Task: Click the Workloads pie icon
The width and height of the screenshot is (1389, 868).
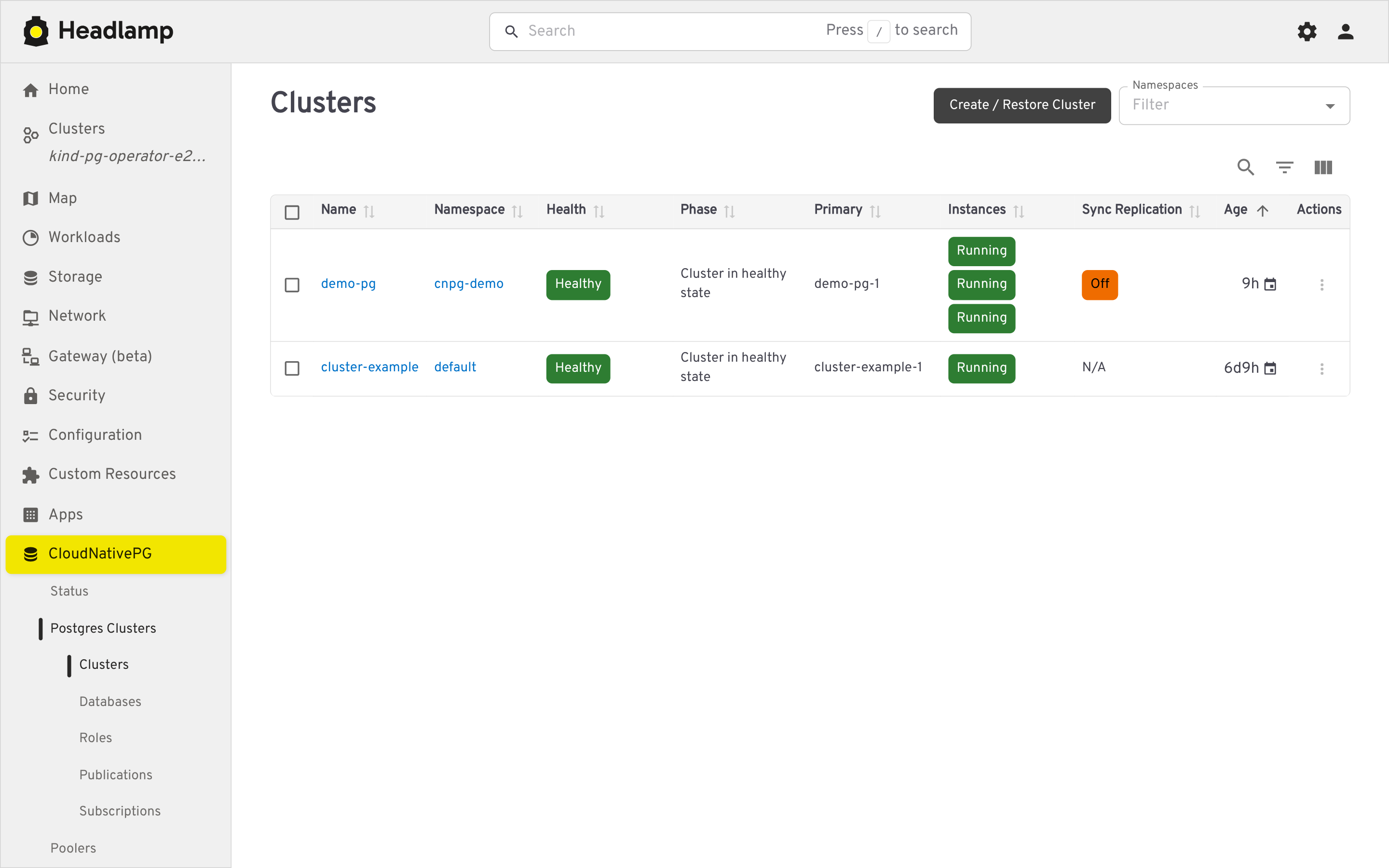Action: pos(30,238)
